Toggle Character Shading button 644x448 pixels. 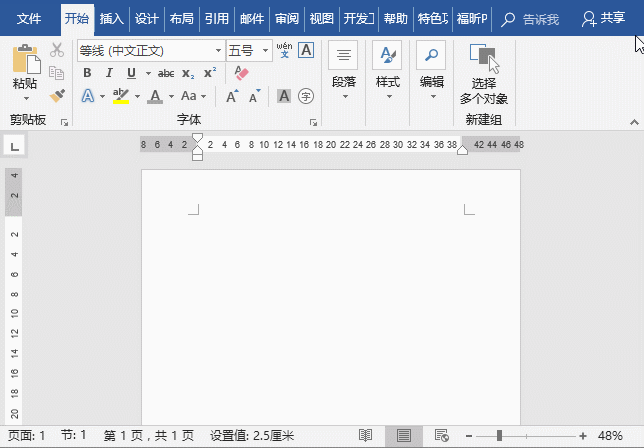(284, 96)
